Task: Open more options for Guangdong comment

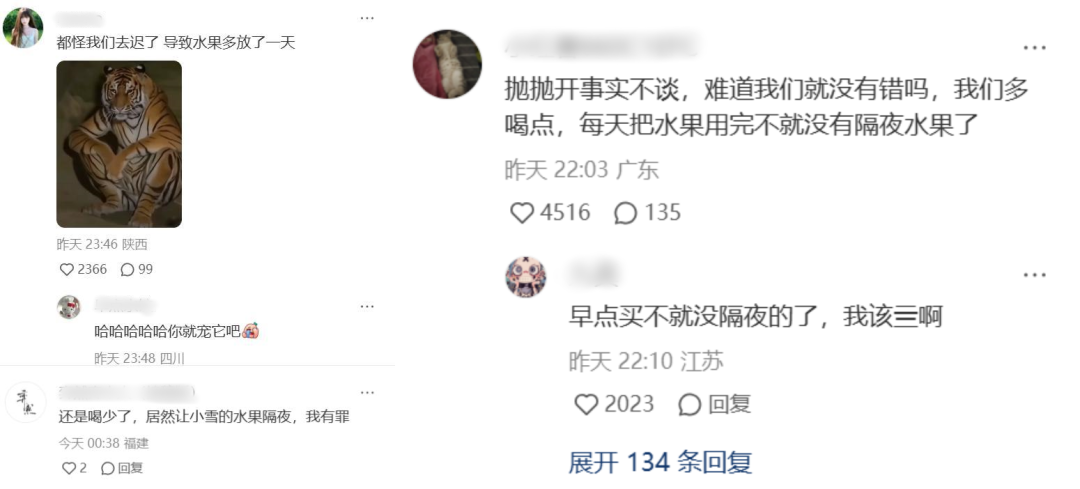Action: (x=1035, y=48)
